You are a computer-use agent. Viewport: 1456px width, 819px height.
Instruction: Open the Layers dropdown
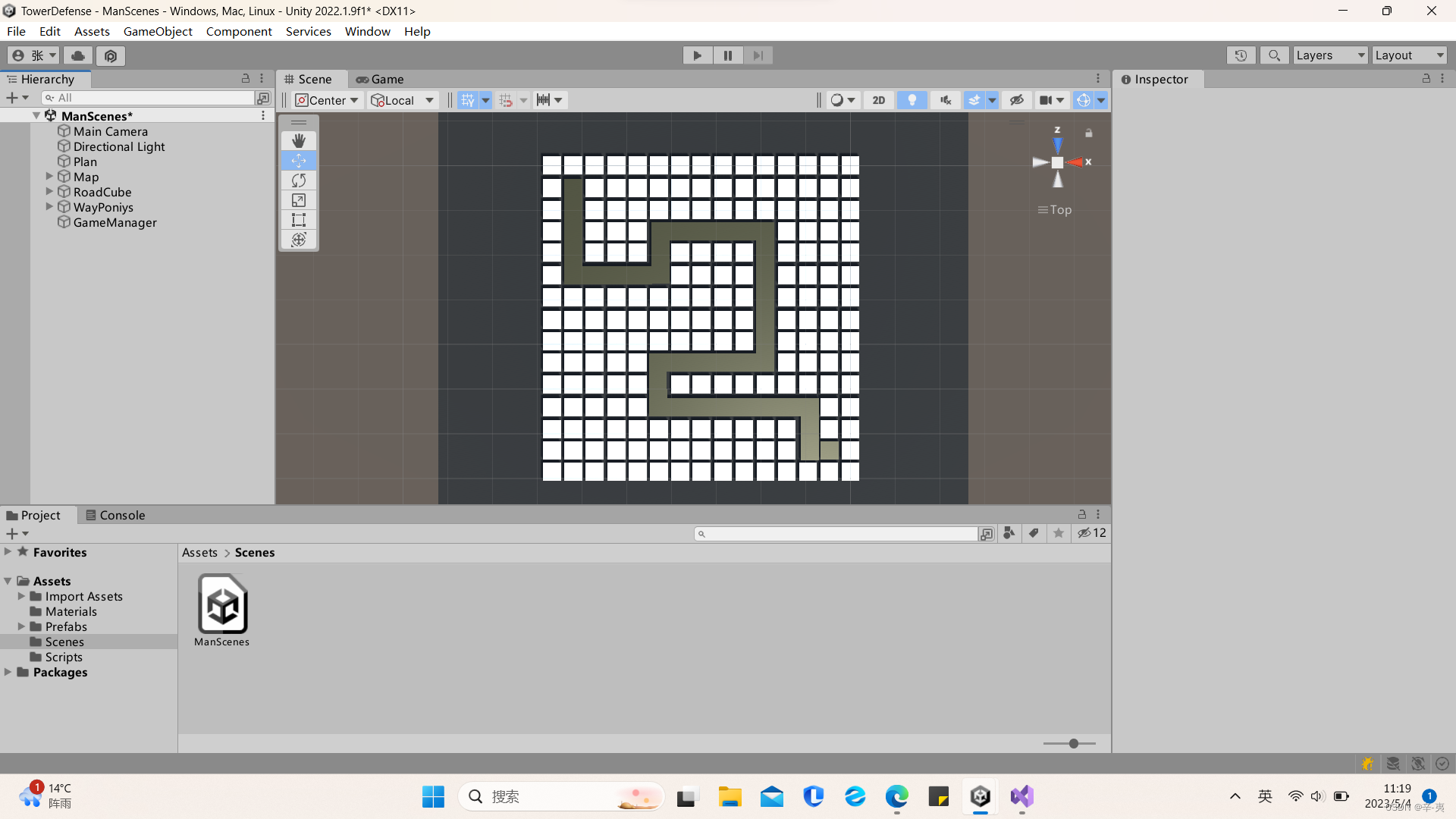tap(1330, 55)
